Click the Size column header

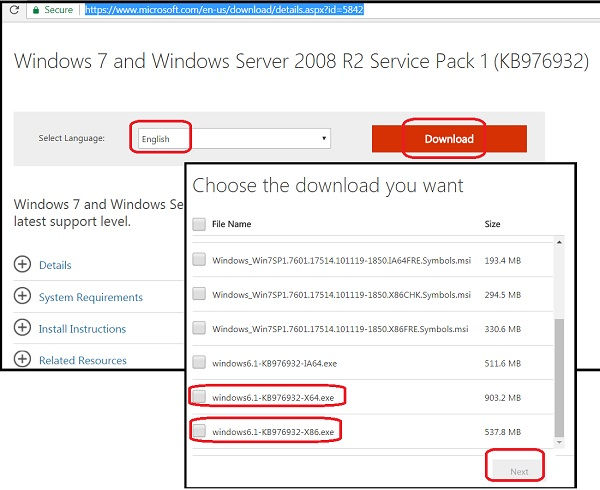pos(492,224)
